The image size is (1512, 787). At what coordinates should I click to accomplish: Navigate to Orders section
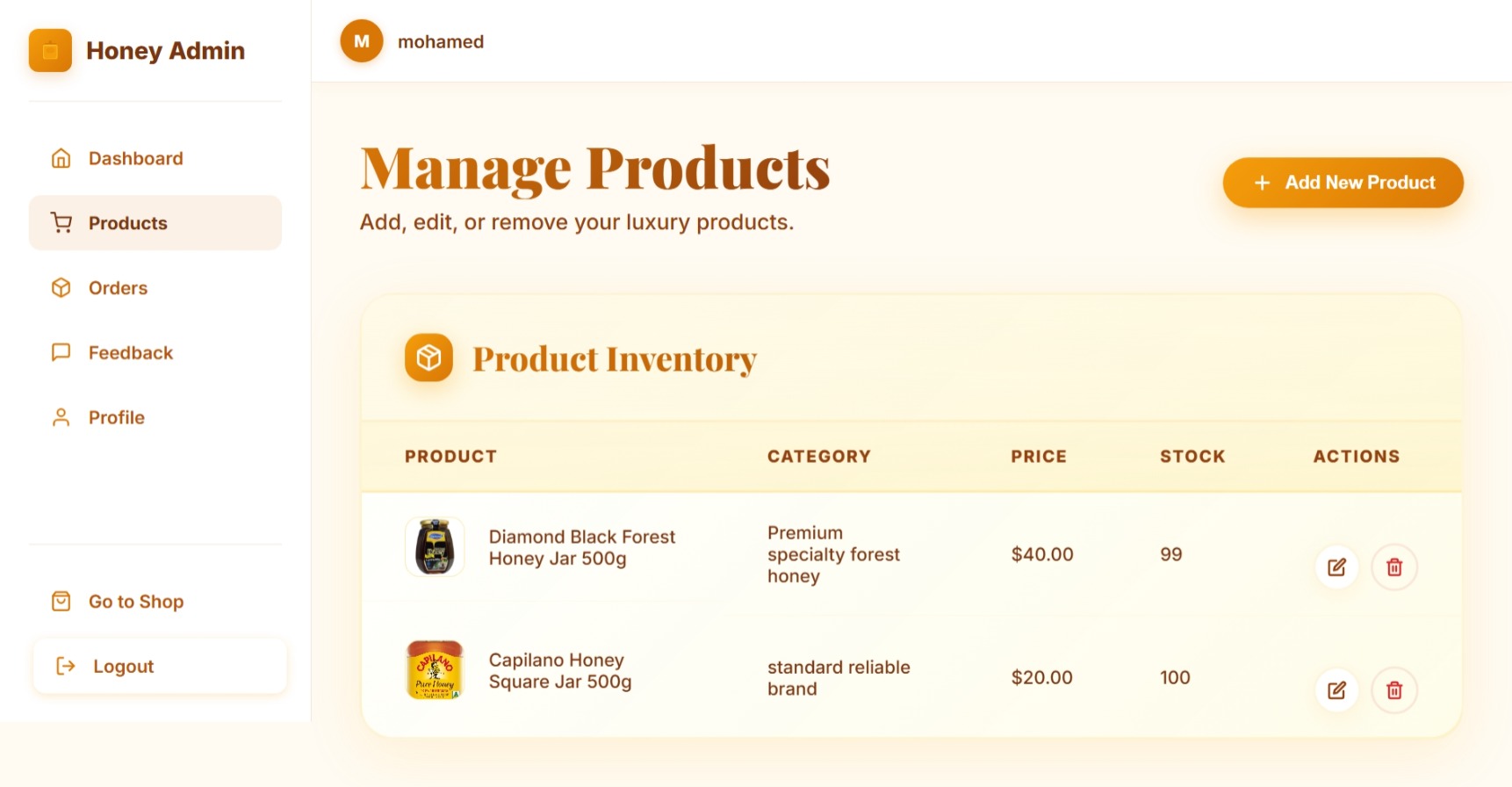(x=118, y=288)
